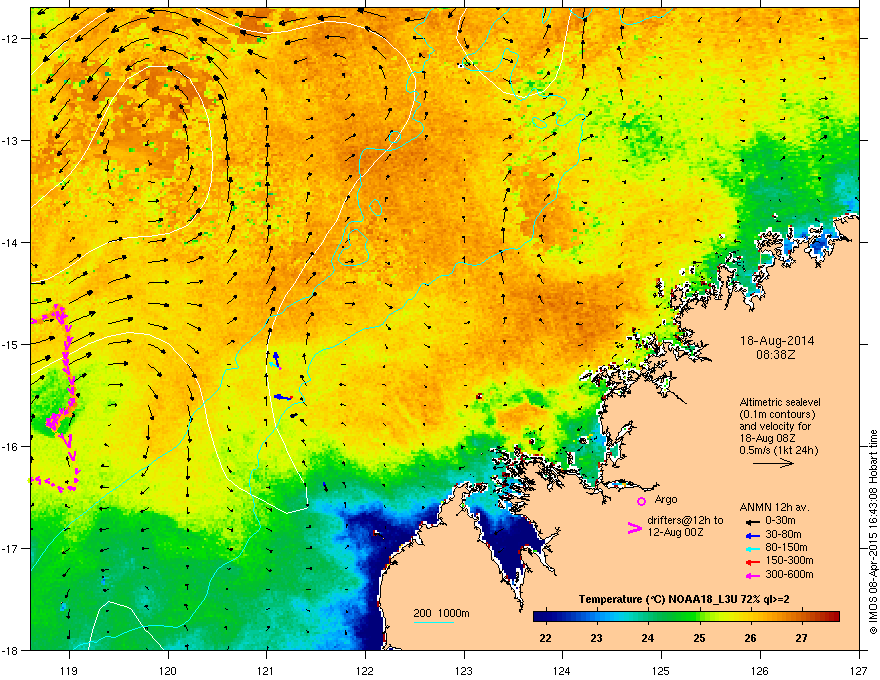Click the "drifters@12h to" legend label

685,521
